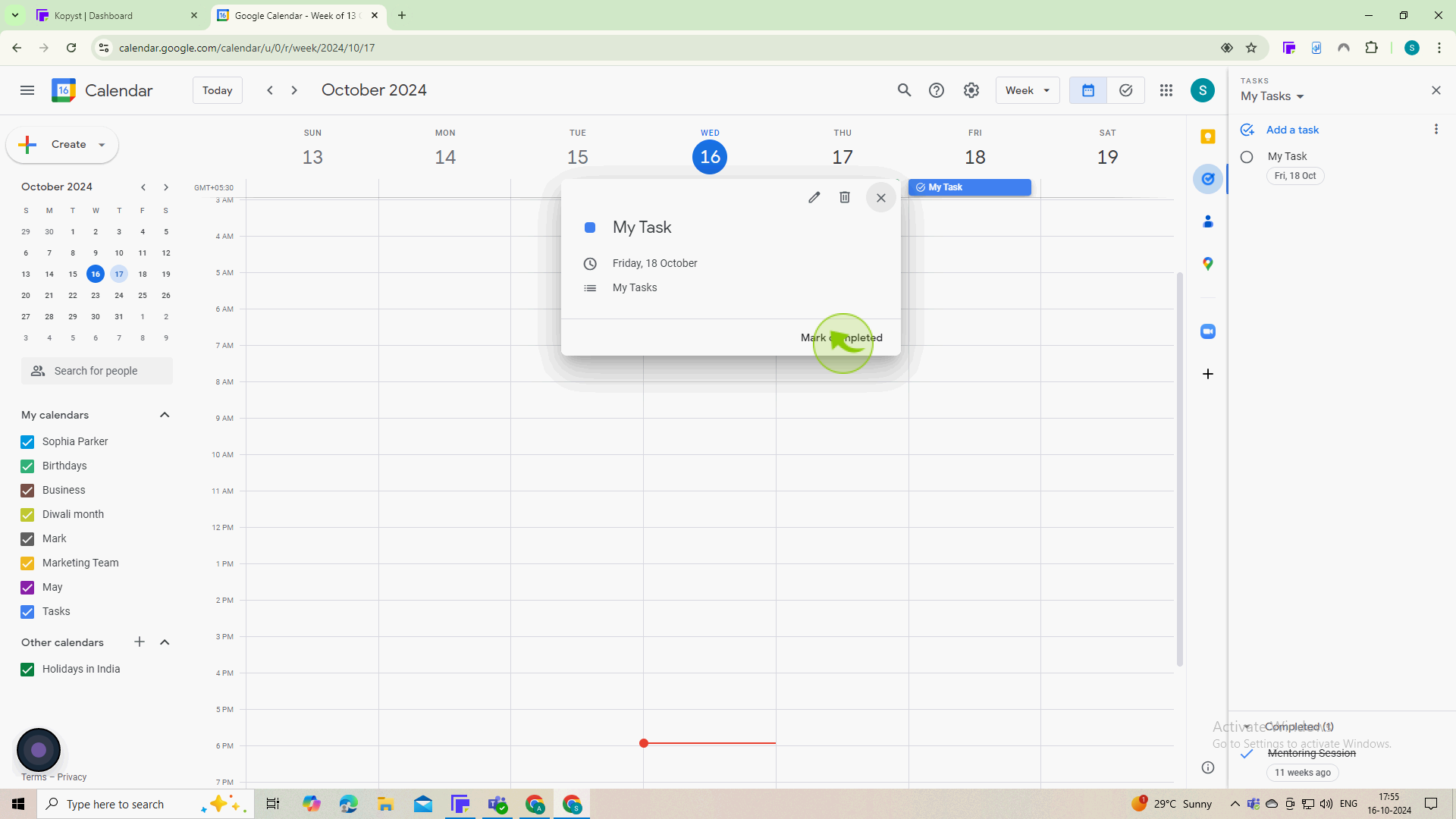Click the Google Maps icon in sidebar
This screenshot has height=819, width=1456.
pyautogui.click(x=1208, y=264)
